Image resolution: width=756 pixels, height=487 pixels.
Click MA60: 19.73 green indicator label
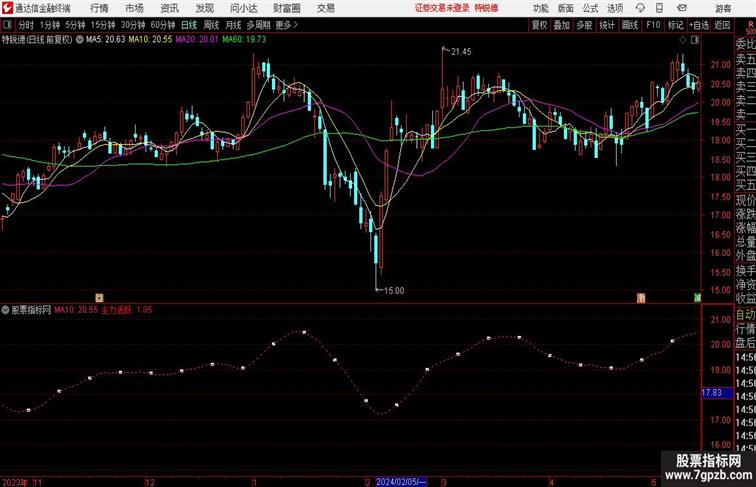click(244, 40)
